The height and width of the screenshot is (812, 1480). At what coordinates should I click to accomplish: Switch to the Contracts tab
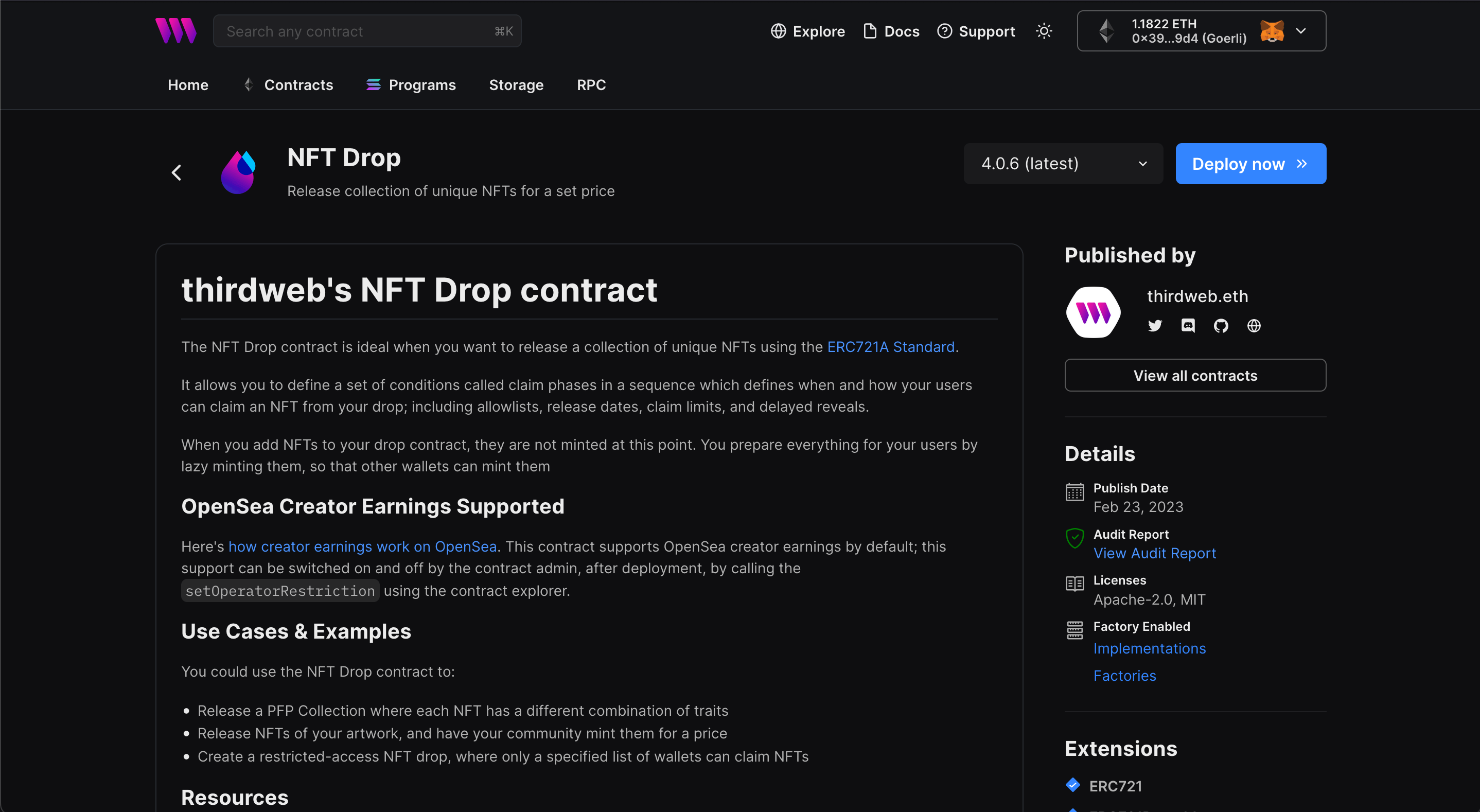point(299,84)
